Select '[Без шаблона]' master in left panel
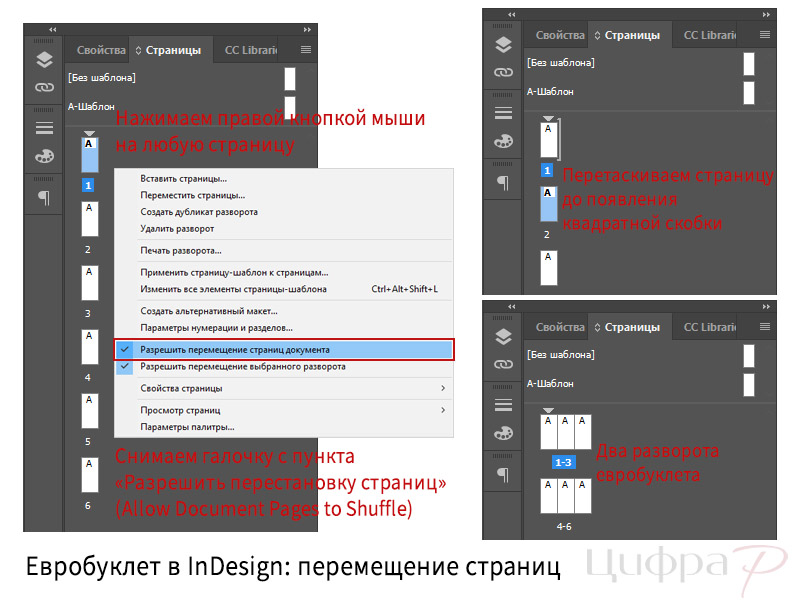800x600 pixels. tap(102, 78)
